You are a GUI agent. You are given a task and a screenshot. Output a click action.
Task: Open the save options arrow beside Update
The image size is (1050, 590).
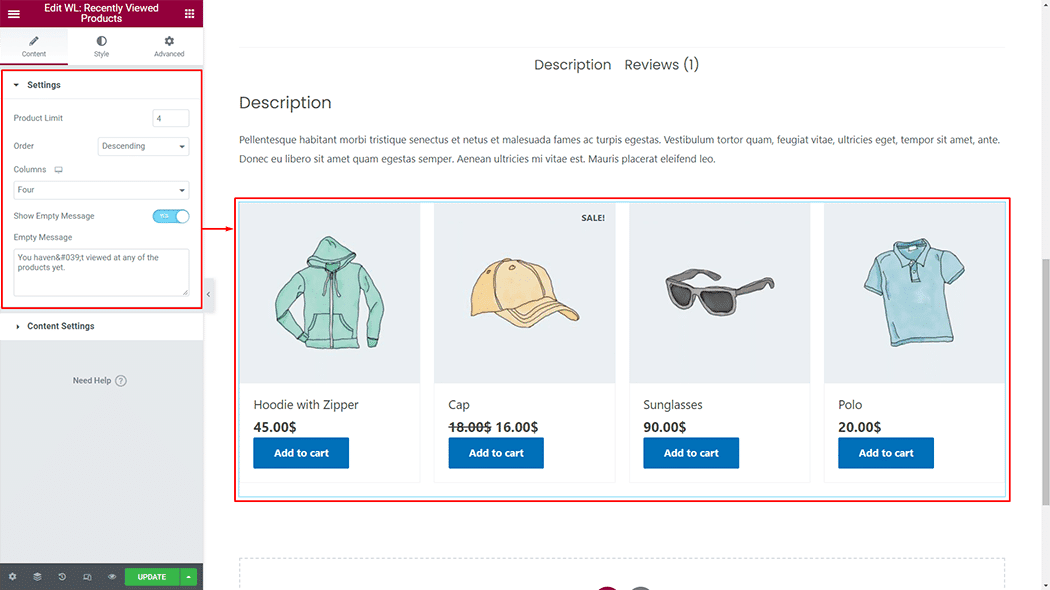coord(188,577)
